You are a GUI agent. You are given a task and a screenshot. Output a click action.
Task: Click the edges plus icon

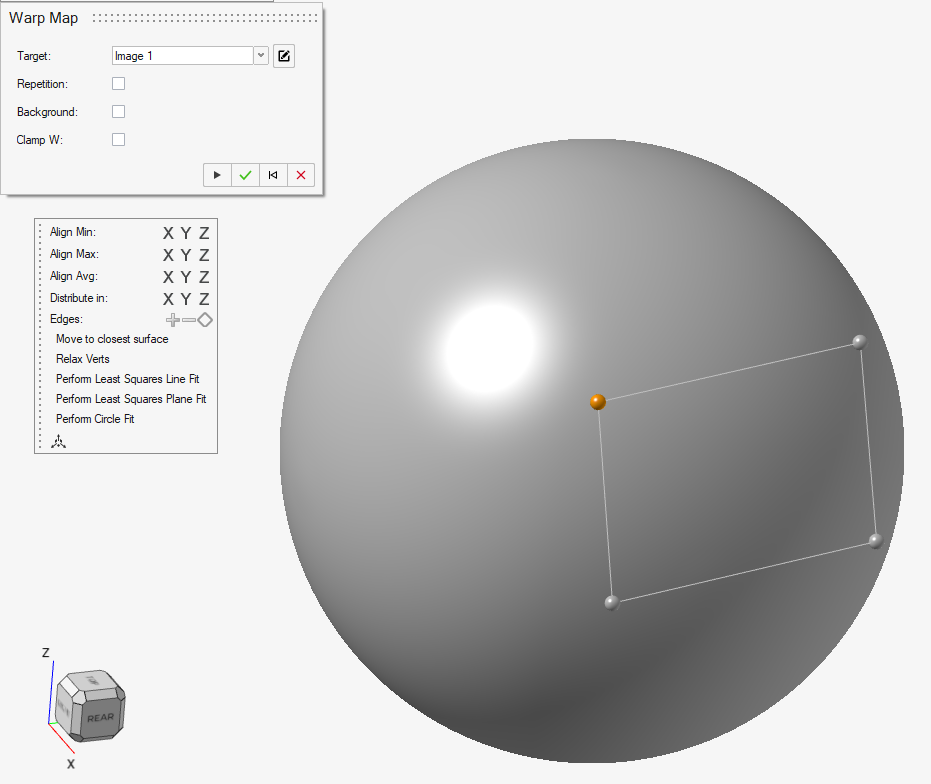pos(173,320)
